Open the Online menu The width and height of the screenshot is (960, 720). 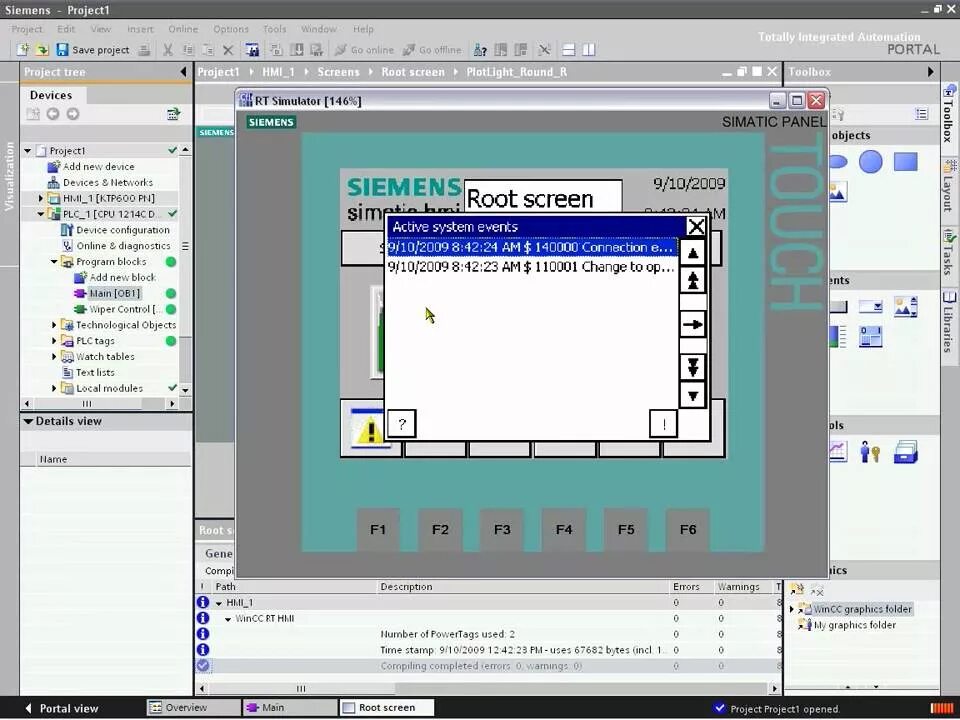[183, 29]
